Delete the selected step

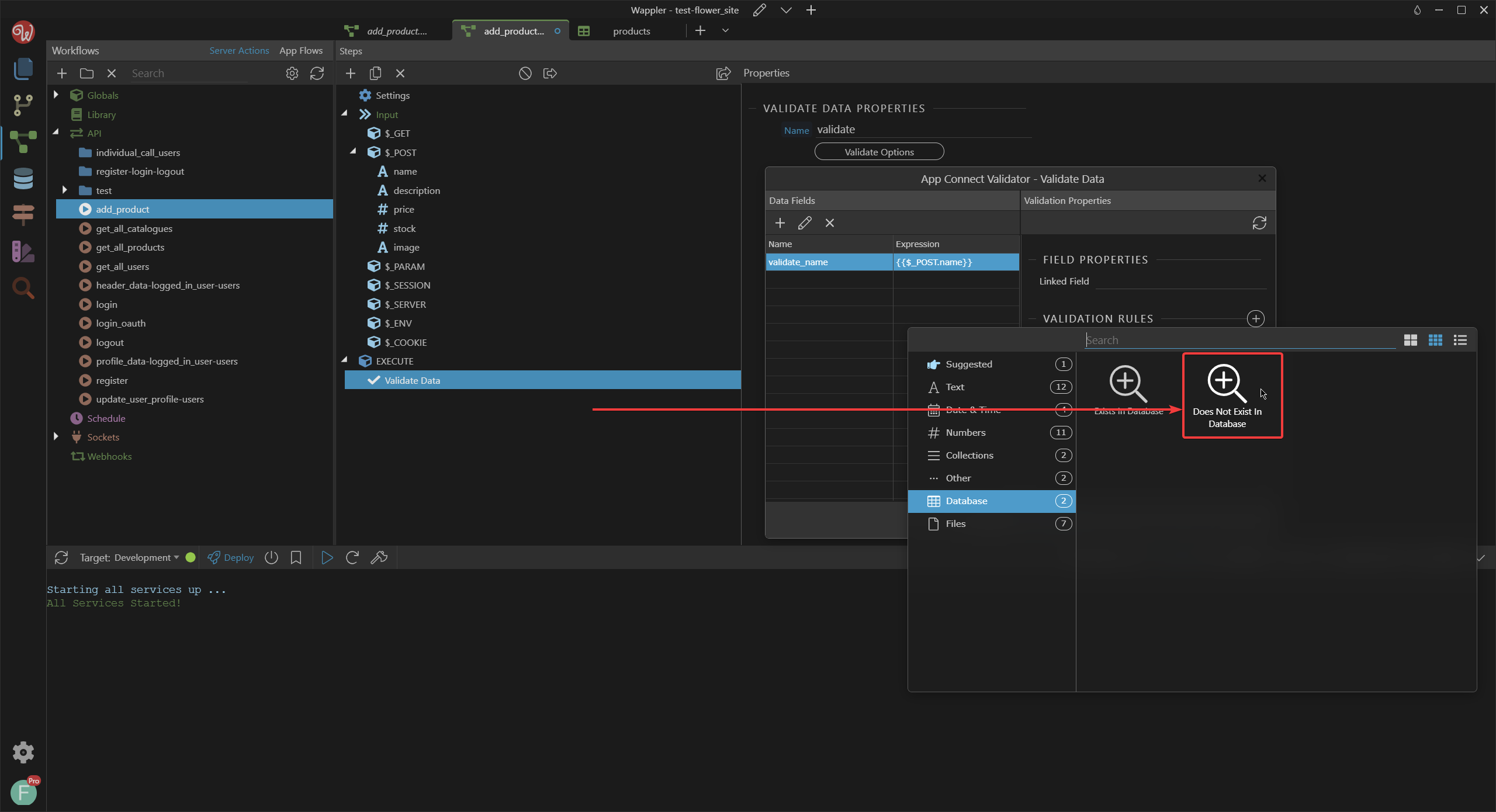[400, 73]
